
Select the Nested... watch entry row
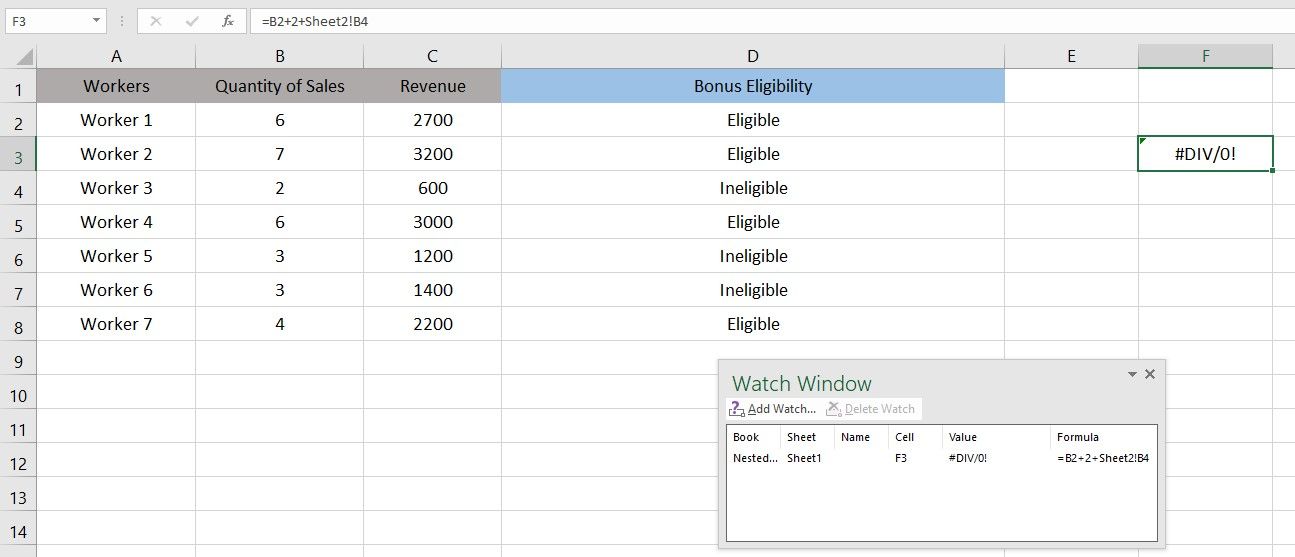(942, 458)
